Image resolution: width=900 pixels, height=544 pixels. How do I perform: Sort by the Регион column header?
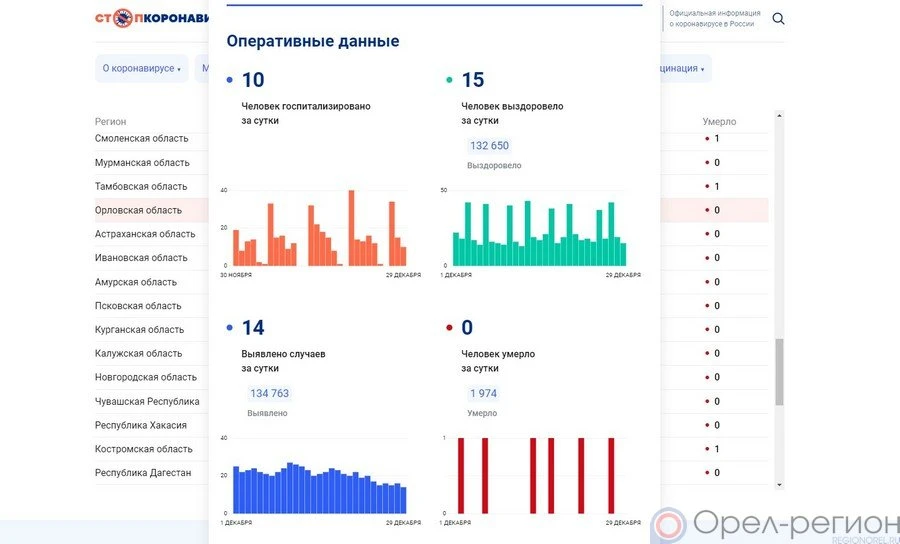[110, 122]
